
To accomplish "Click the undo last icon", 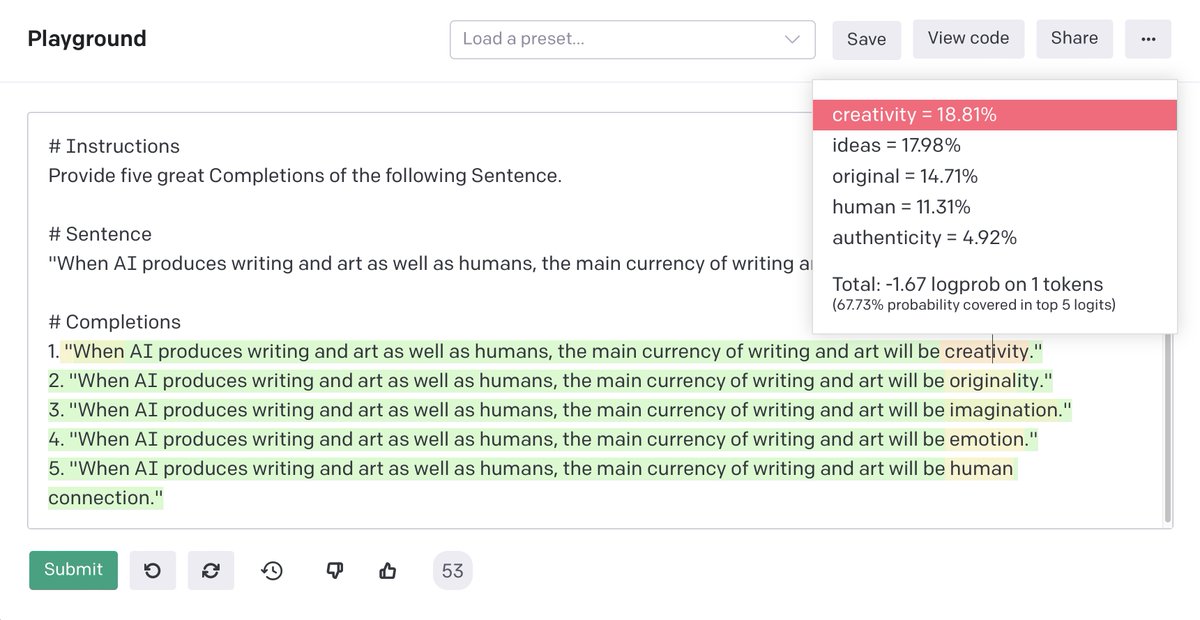I will coord(152,570).
